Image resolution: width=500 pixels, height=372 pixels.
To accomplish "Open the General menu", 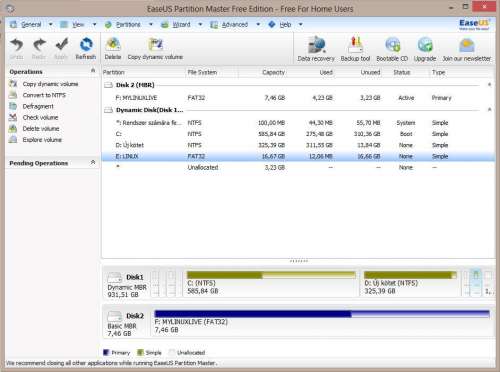I will click(31, 24).
